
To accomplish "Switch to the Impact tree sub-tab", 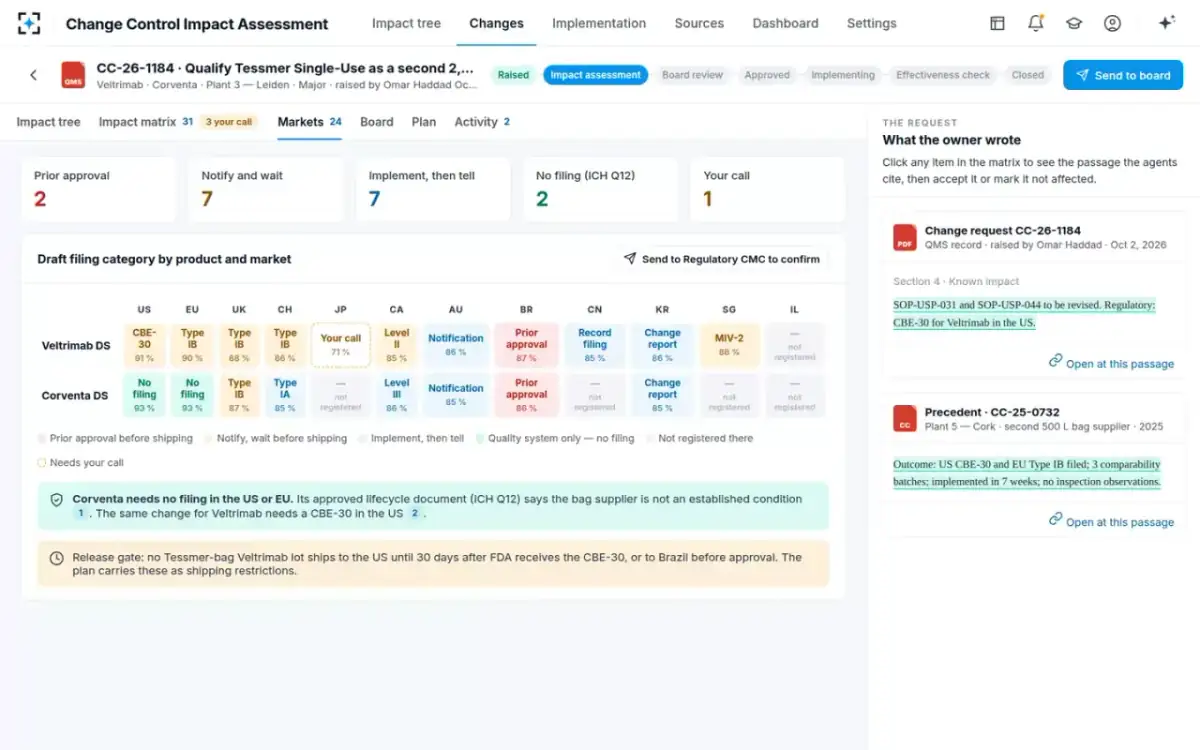I will pos(48,122).
